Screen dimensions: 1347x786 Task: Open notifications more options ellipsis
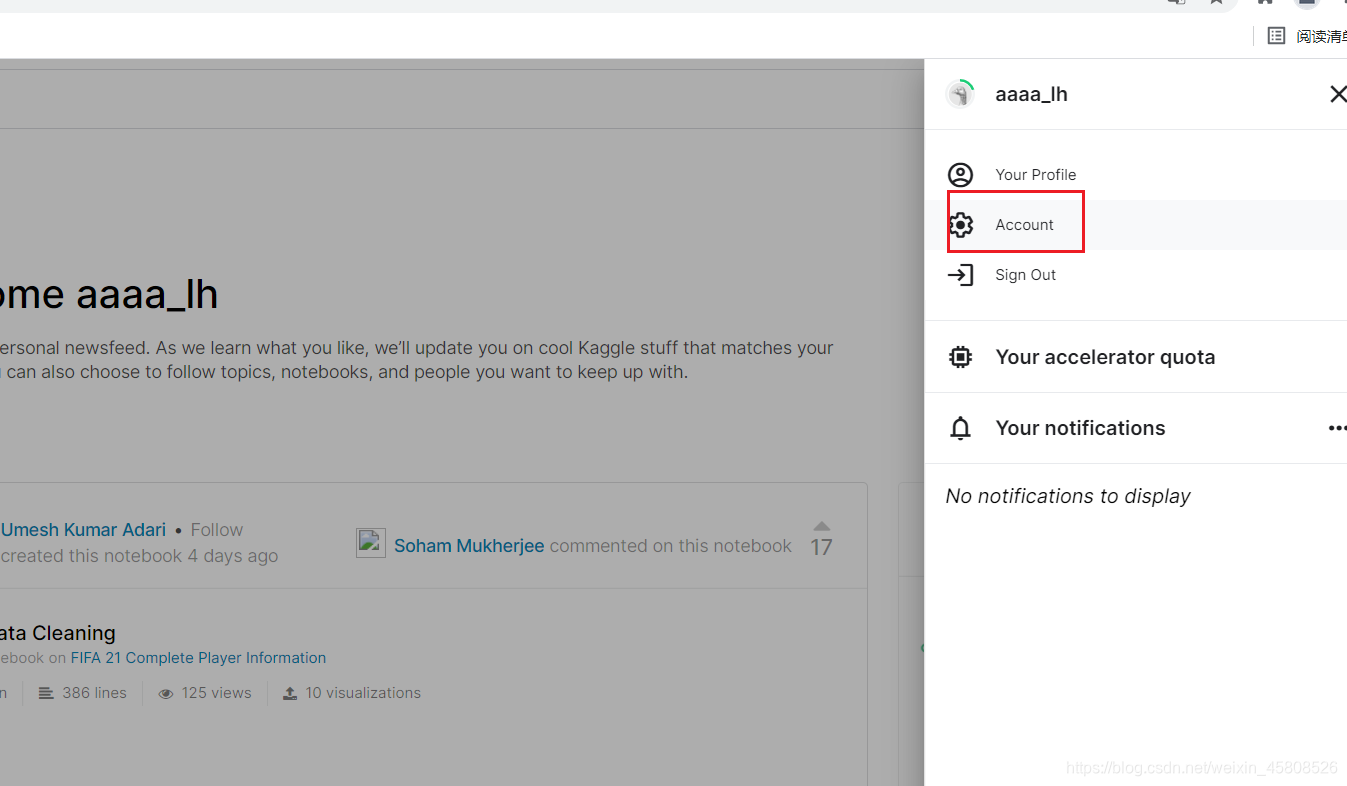click(1337, 428)
